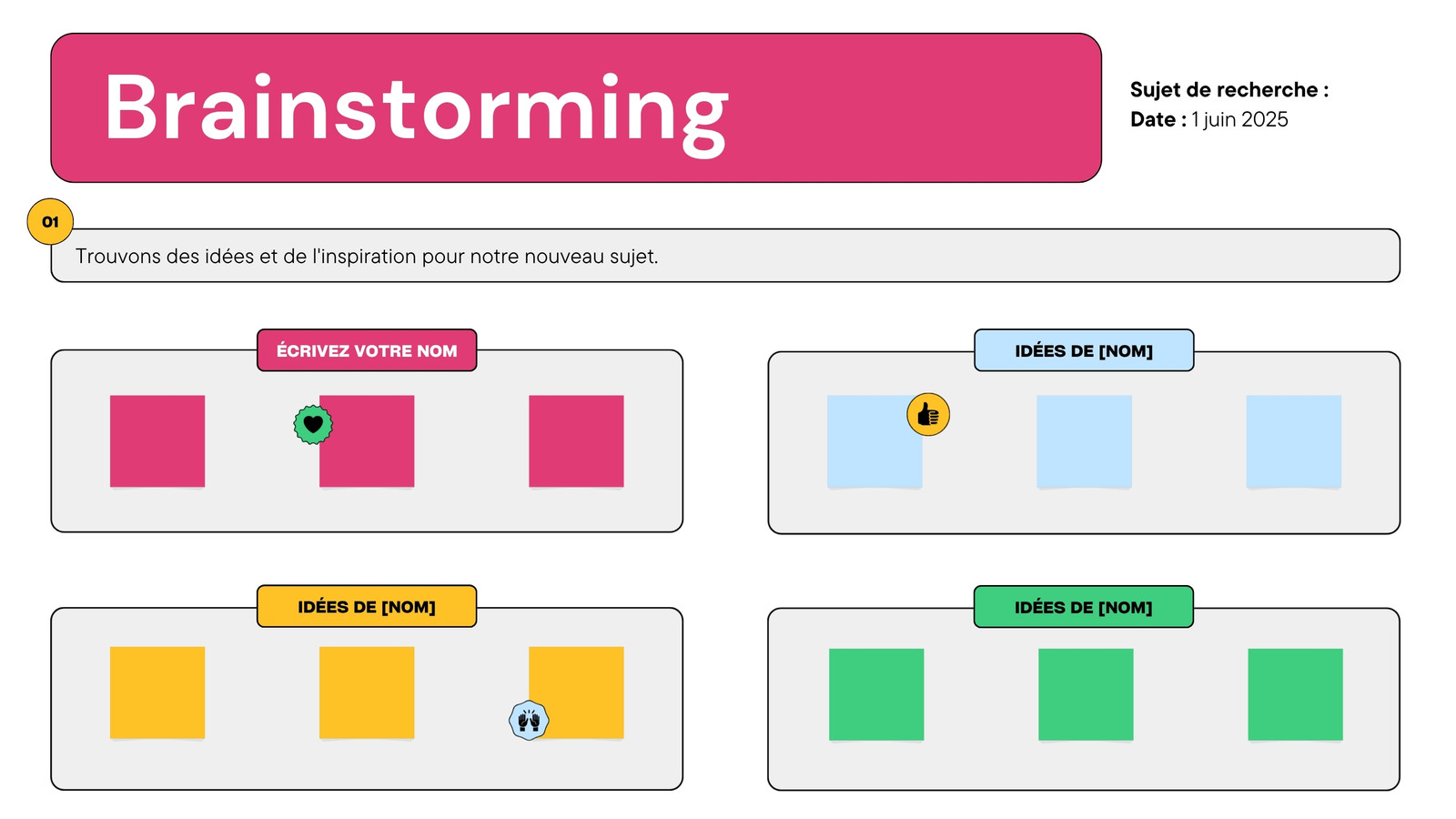Select the yellow 01 number badge
1456x819 pixels.
pyautogui.click(x=50, y=221)
